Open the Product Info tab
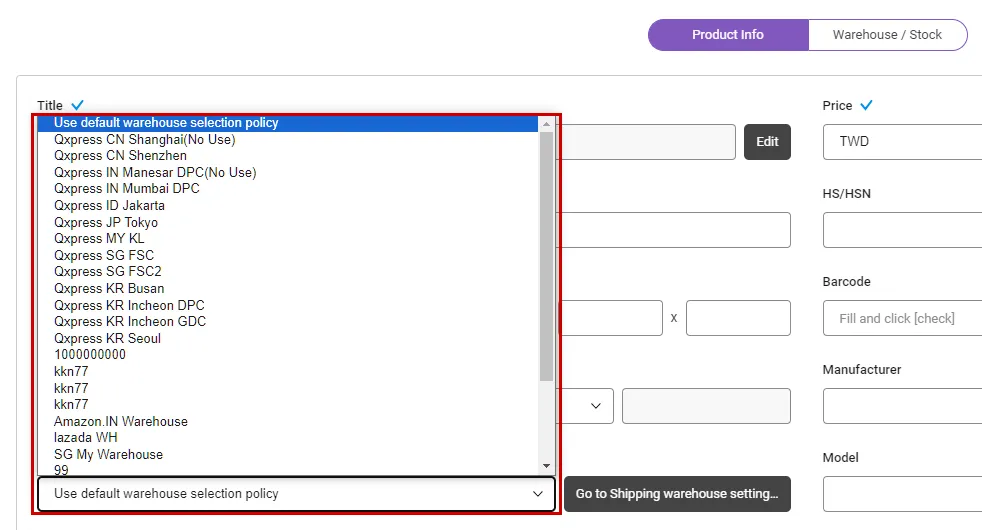982x530 pixels. (727, 35)
